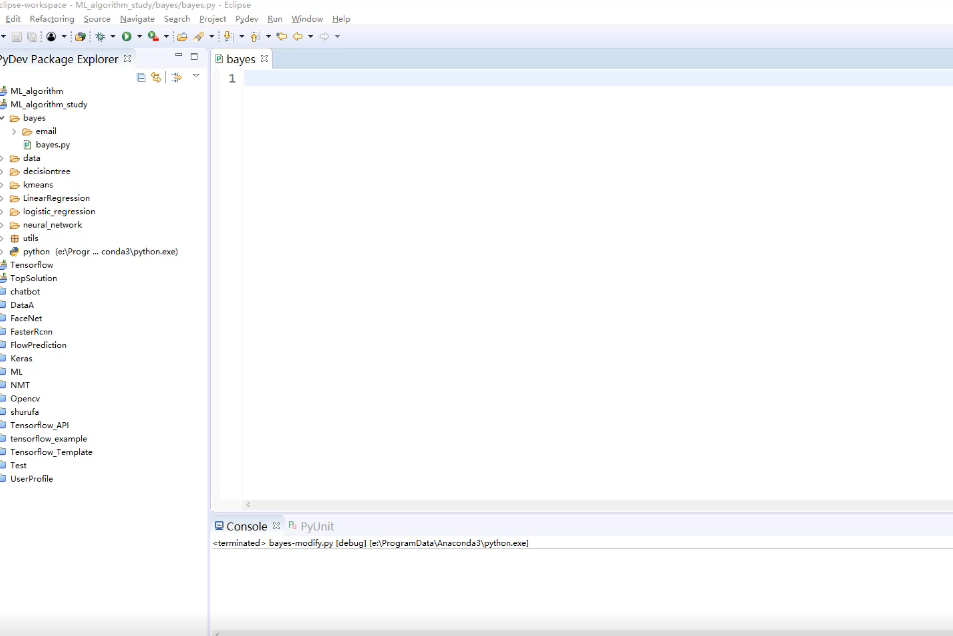This screenshot has height=636, width=953.
Task: Expand the email folder in tree
Action: point(15,131)
